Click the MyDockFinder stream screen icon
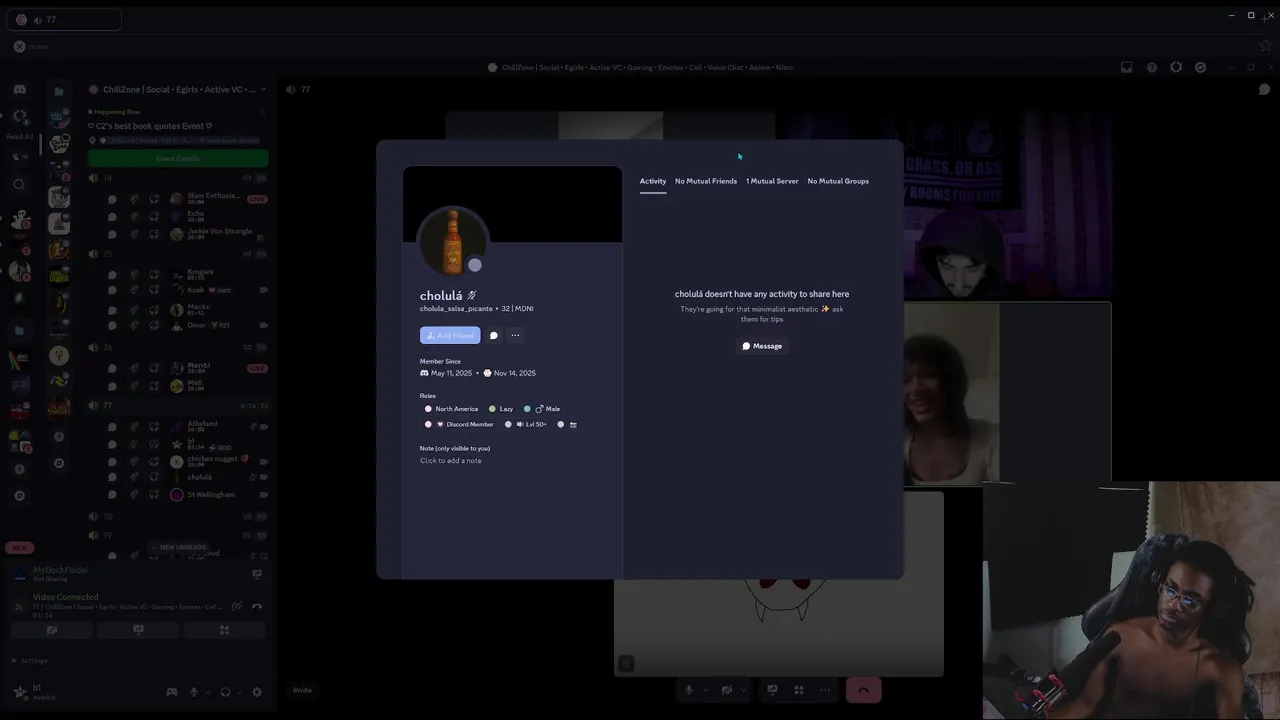1280x720 pixels. (257, 574)
